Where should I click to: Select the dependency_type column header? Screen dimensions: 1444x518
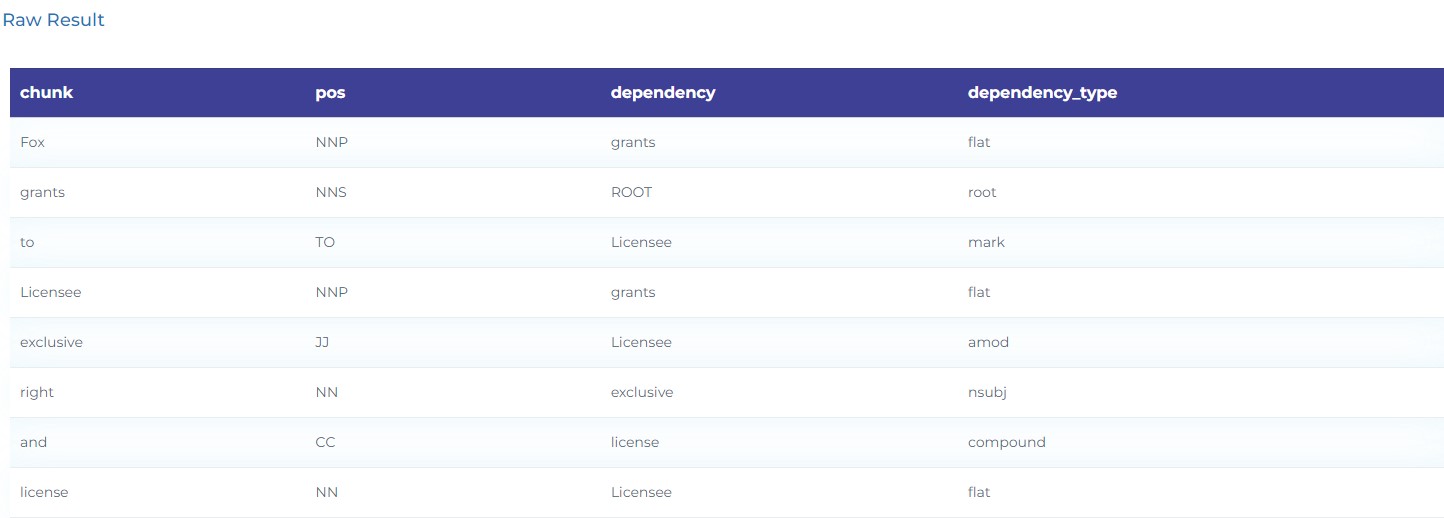[1042, 92]
